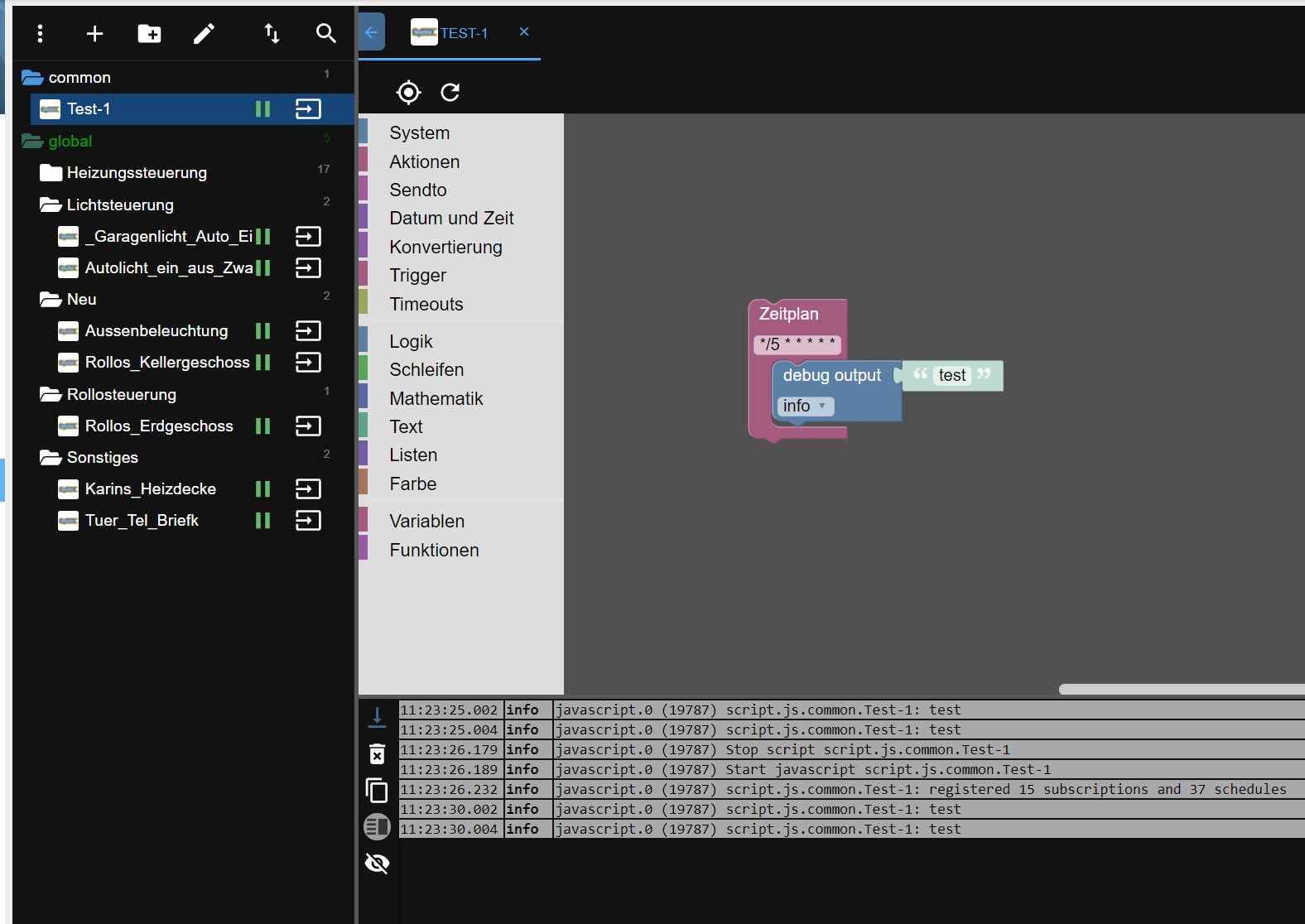Open the Sendto block category
This screenshot has height=924, width=1305.
tap(418, 190)
